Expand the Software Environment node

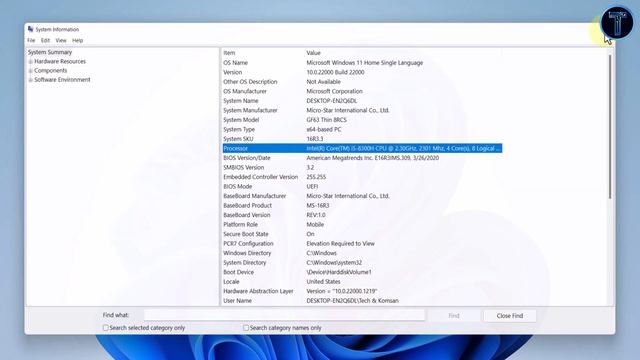[31, 80]
